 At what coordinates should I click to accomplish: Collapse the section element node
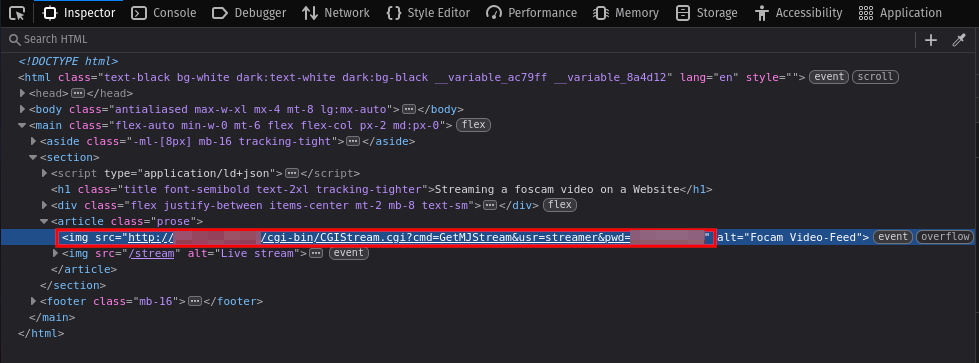click(34, 157)
